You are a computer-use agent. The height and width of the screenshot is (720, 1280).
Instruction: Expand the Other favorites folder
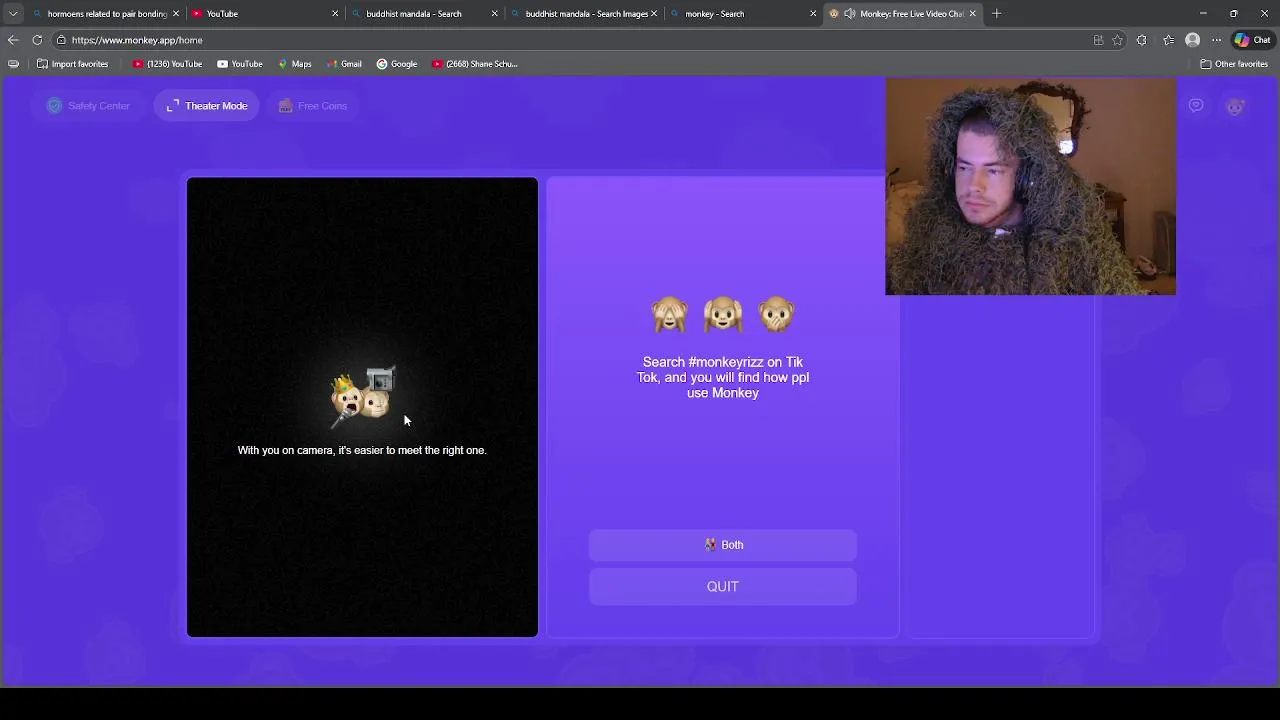tap(1234, 64)
